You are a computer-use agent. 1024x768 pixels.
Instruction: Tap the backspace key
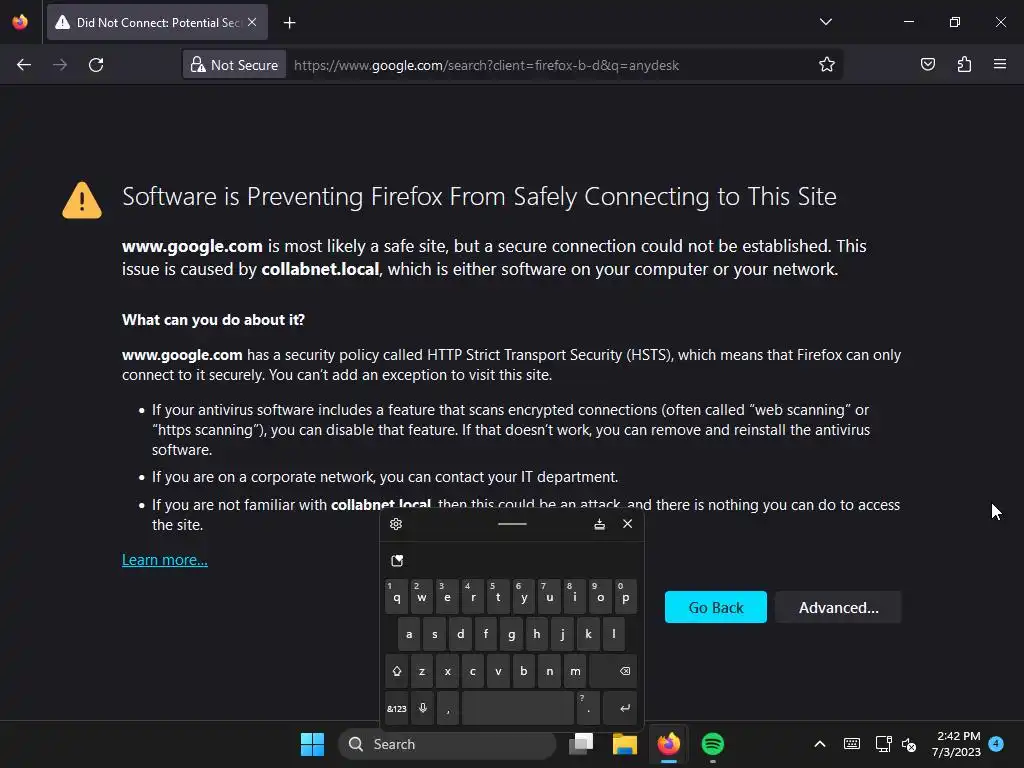click(x=613, y=671)
